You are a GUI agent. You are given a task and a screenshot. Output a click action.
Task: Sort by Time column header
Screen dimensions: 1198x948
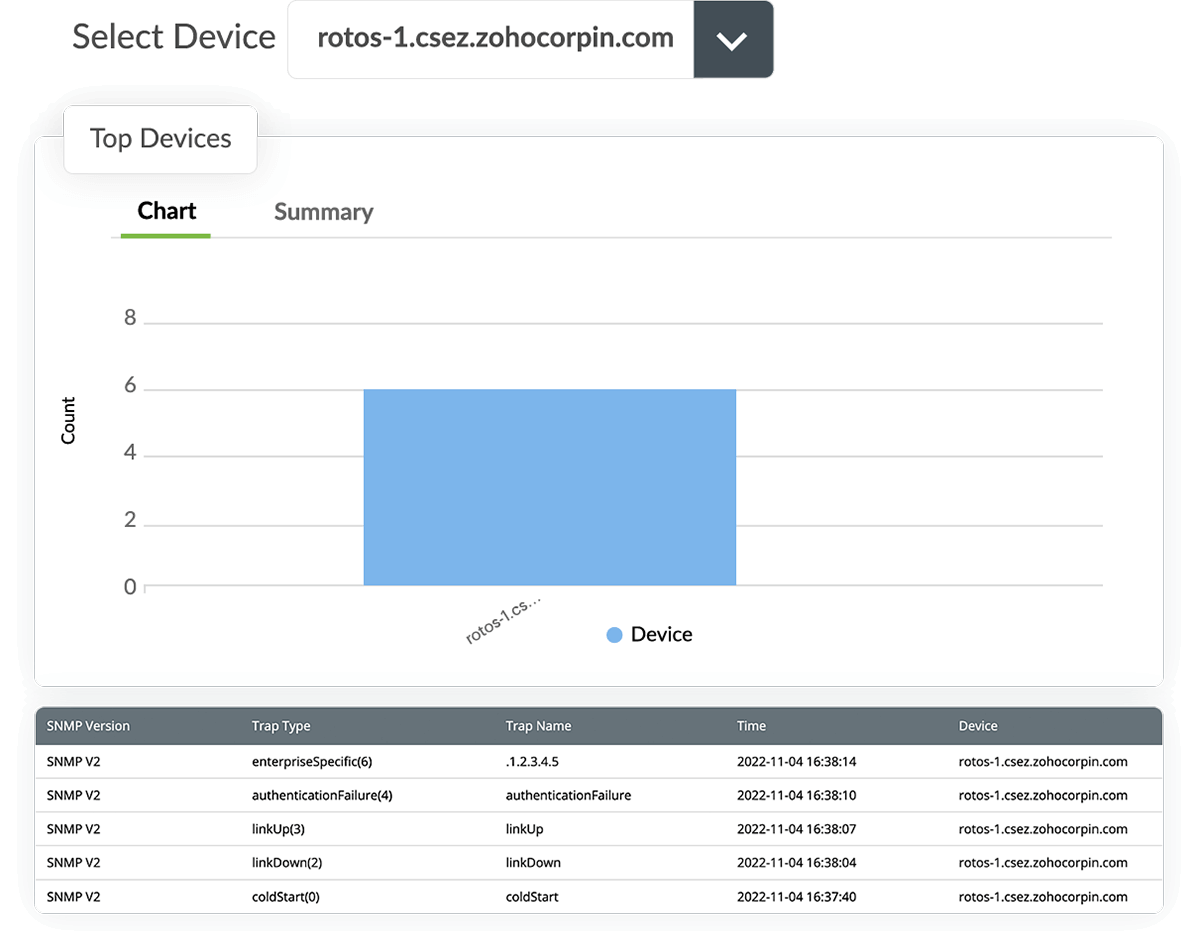point(751,726)
